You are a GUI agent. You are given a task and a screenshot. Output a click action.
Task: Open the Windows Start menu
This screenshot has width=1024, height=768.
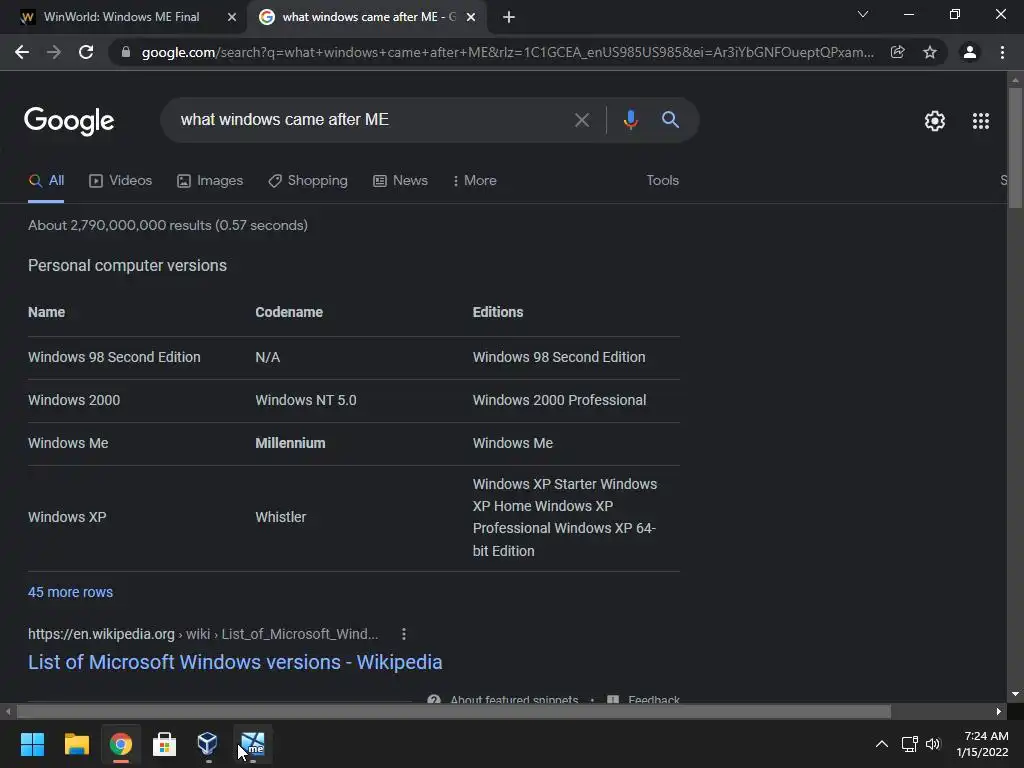pyautogui.click(x=32, y=744)
